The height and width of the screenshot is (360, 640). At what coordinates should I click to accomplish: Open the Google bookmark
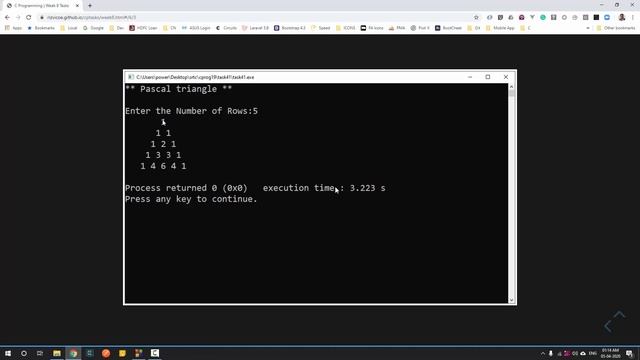(93, 28)
